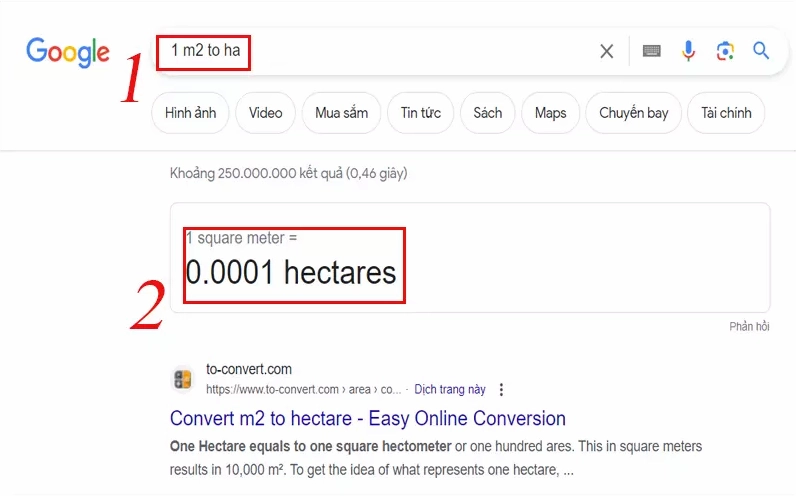Open Convert m2 to hectare result title

pyautogui.click(x=368, y=418)
